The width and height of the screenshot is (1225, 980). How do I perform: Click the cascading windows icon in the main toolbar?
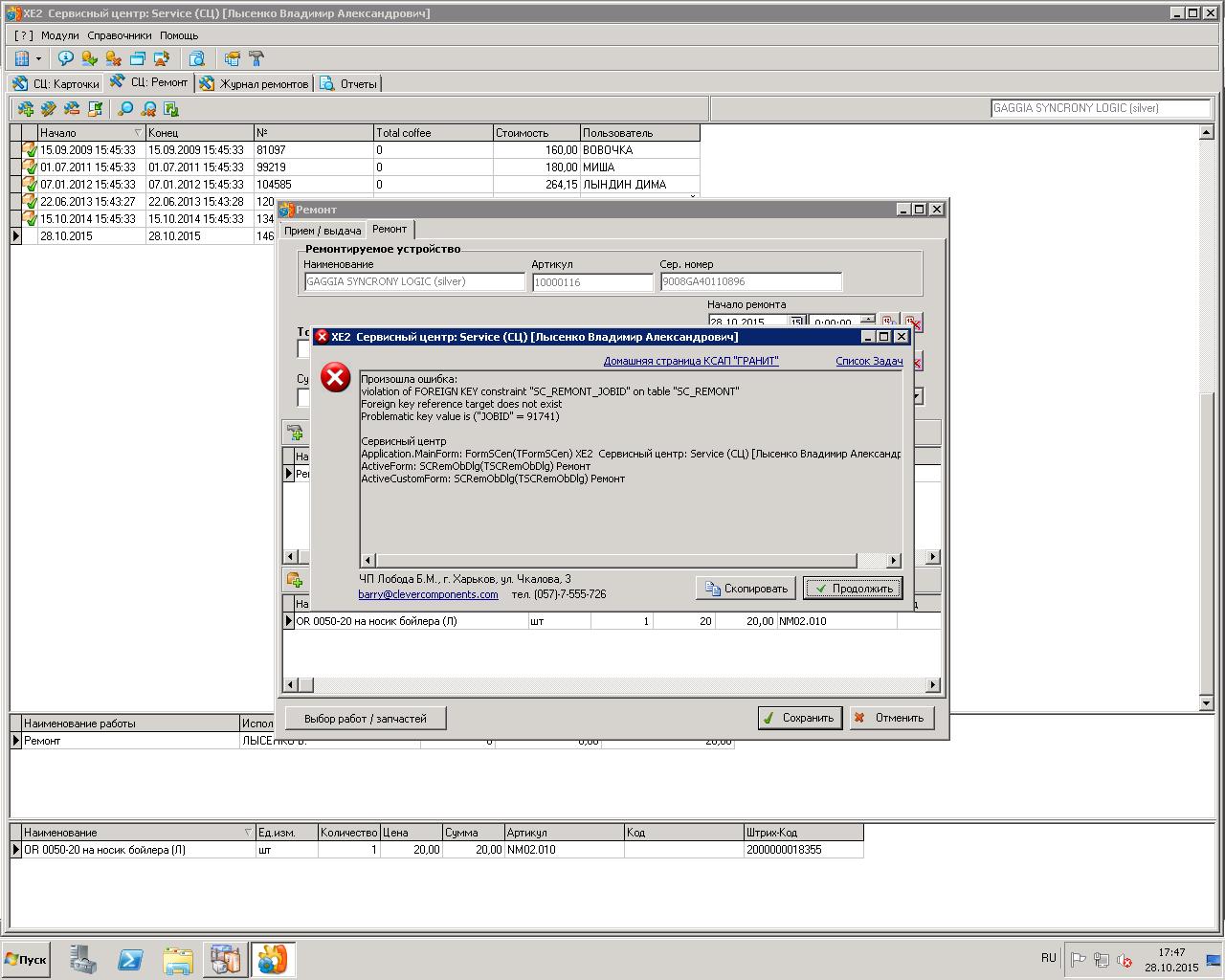(x=137, y=59)
